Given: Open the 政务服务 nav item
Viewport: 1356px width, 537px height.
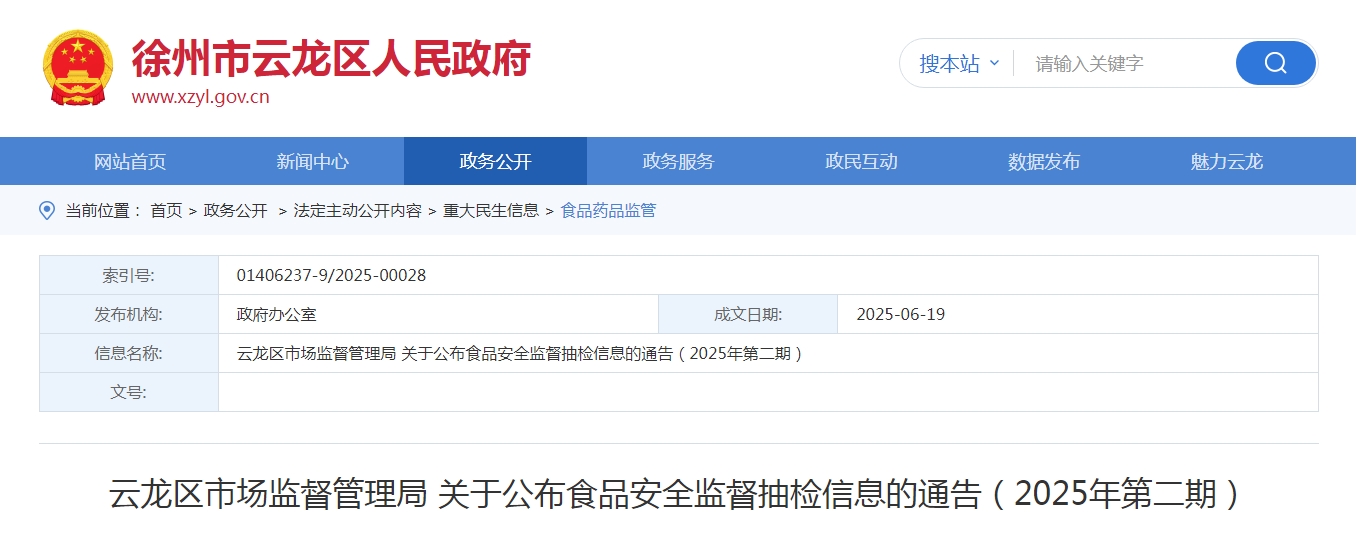Looking at the screenshot, I should click(x=678, y=161).
